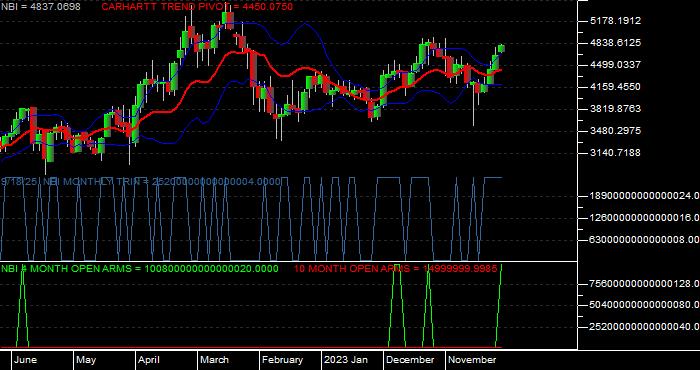Select the CARHARTT TREND PIVOT label
The image size is (700, 370).
coord(197,7)
